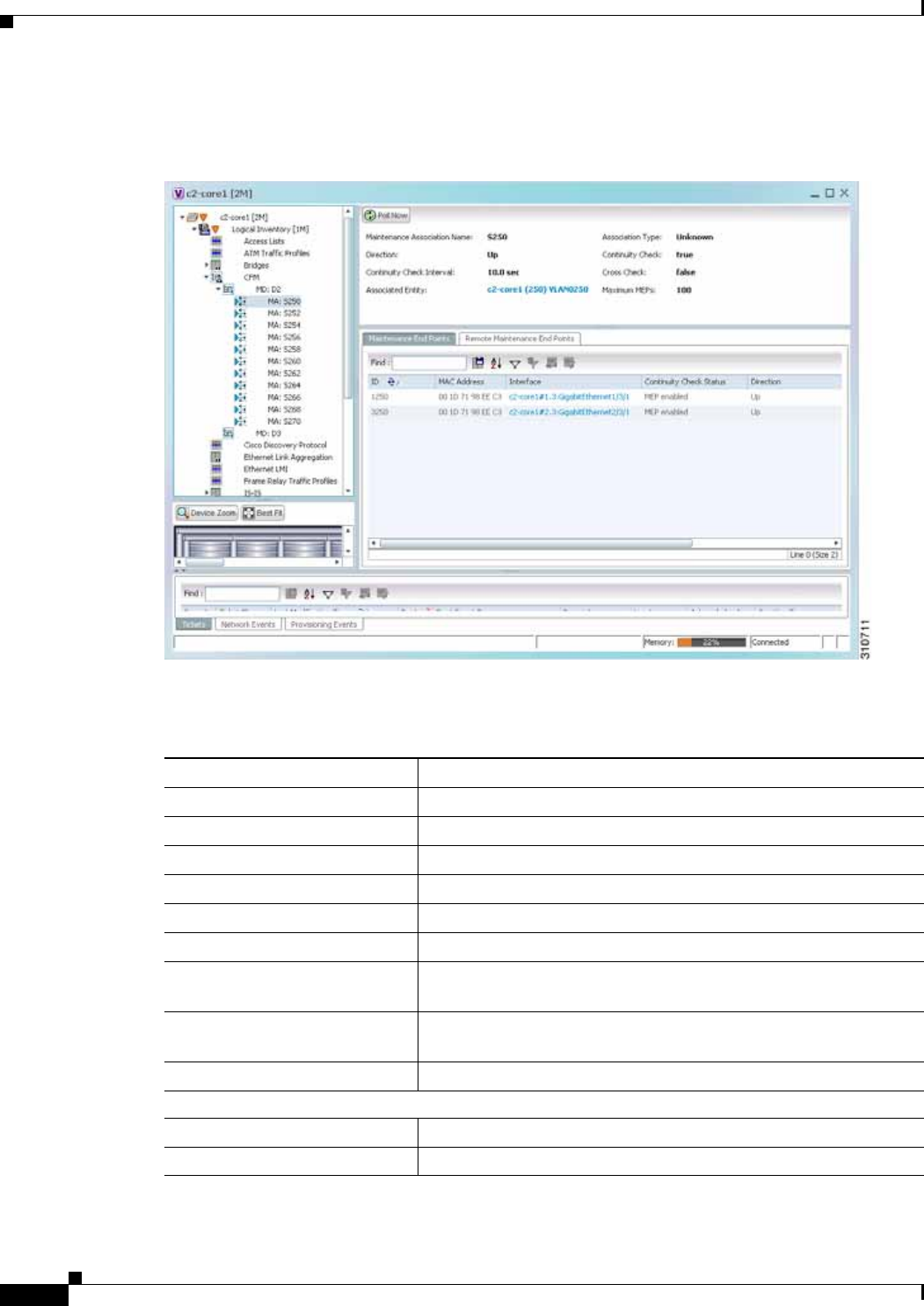The image size is (924, 1306).
Task: Collapse the c2-core1 [2M] root node
Action: point(182,217)
